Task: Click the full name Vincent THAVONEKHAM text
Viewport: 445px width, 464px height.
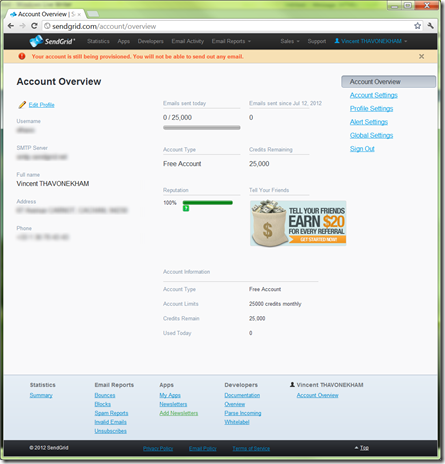Action: pos(53,184)
